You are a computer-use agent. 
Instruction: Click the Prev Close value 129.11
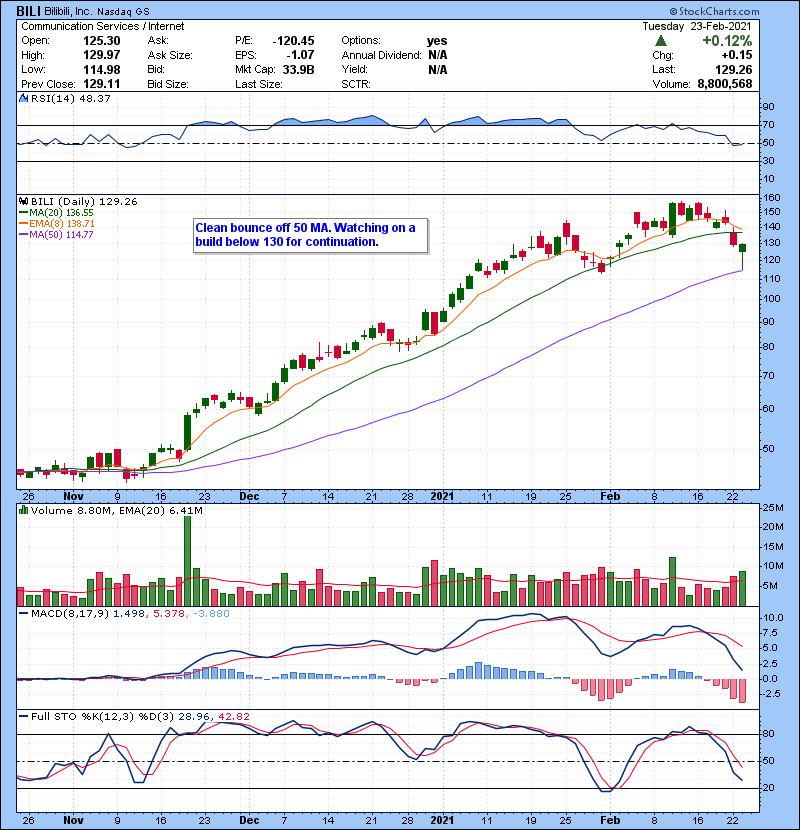(102, 84)
